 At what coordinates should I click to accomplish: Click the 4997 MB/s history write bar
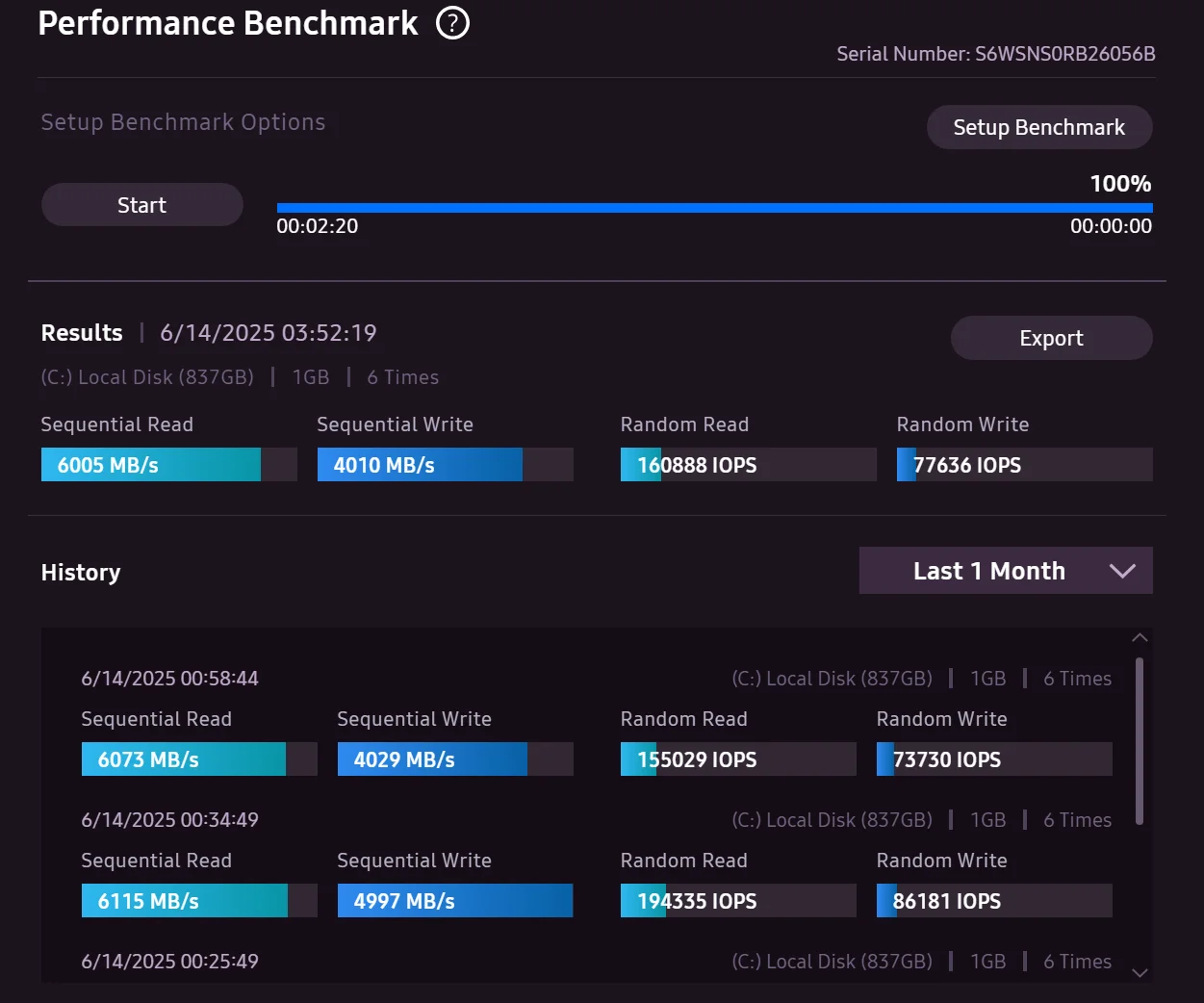pyautogui.click(x=454, y=901)
